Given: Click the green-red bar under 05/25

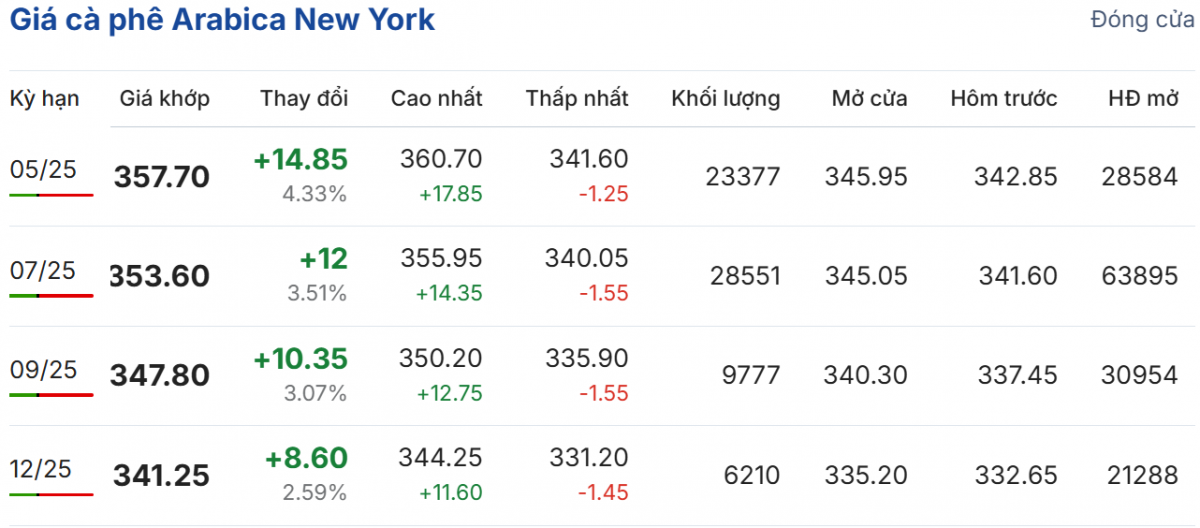Looking at the screenshot, I should pyautogui.click(x=51, y=194).
